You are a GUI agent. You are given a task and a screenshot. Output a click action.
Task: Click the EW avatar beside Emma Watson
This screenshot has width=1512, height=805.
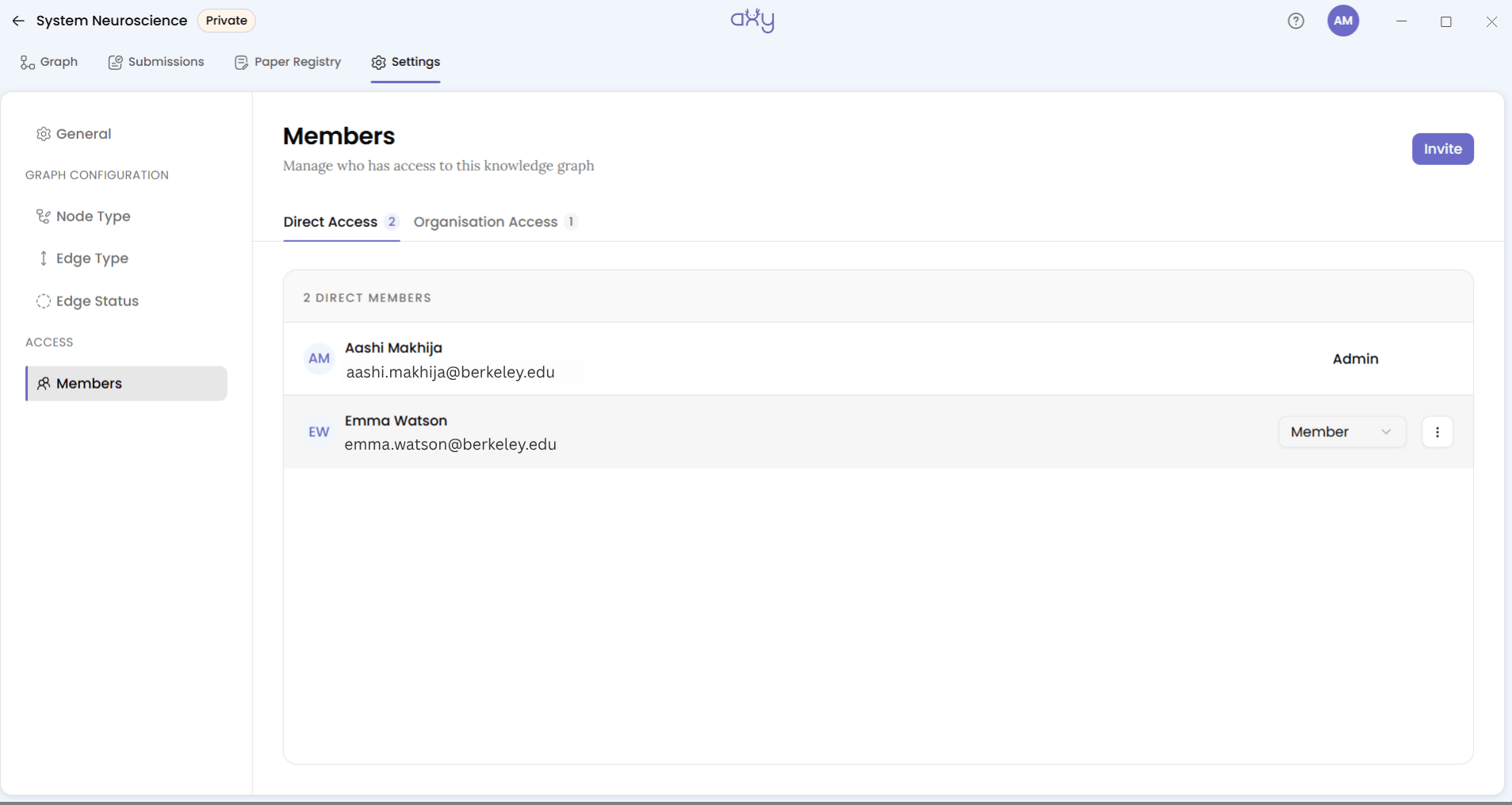point(319,432)
